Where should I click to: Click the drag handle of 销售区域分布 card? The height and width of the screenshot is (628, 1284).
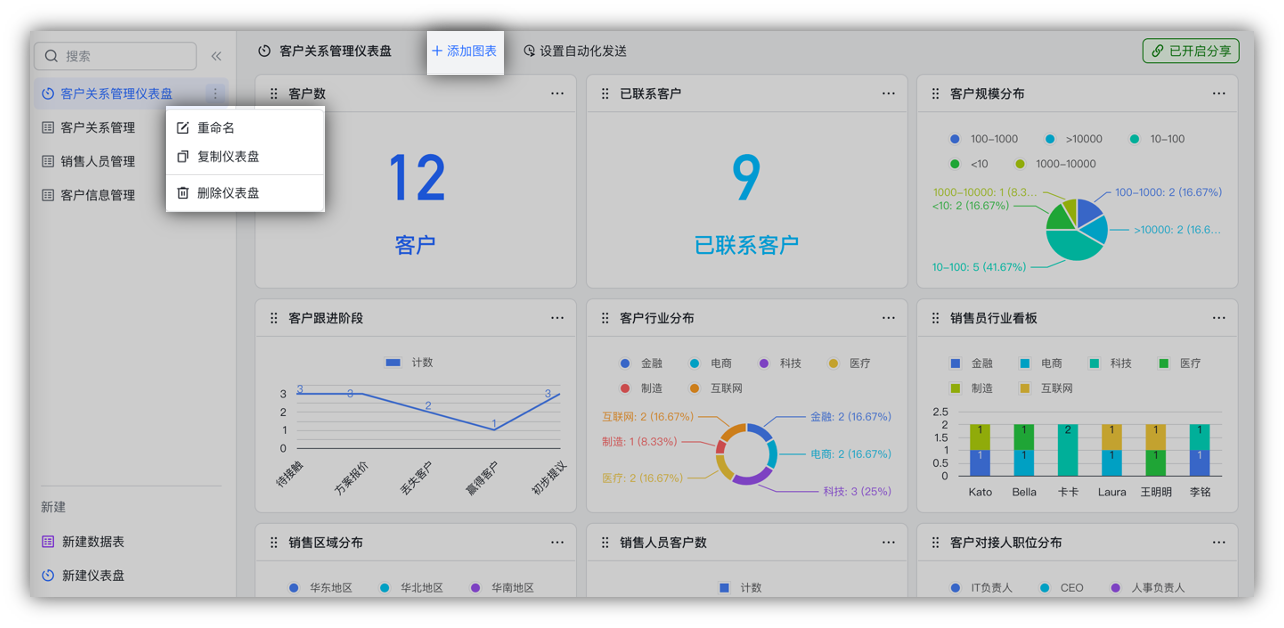274,543
